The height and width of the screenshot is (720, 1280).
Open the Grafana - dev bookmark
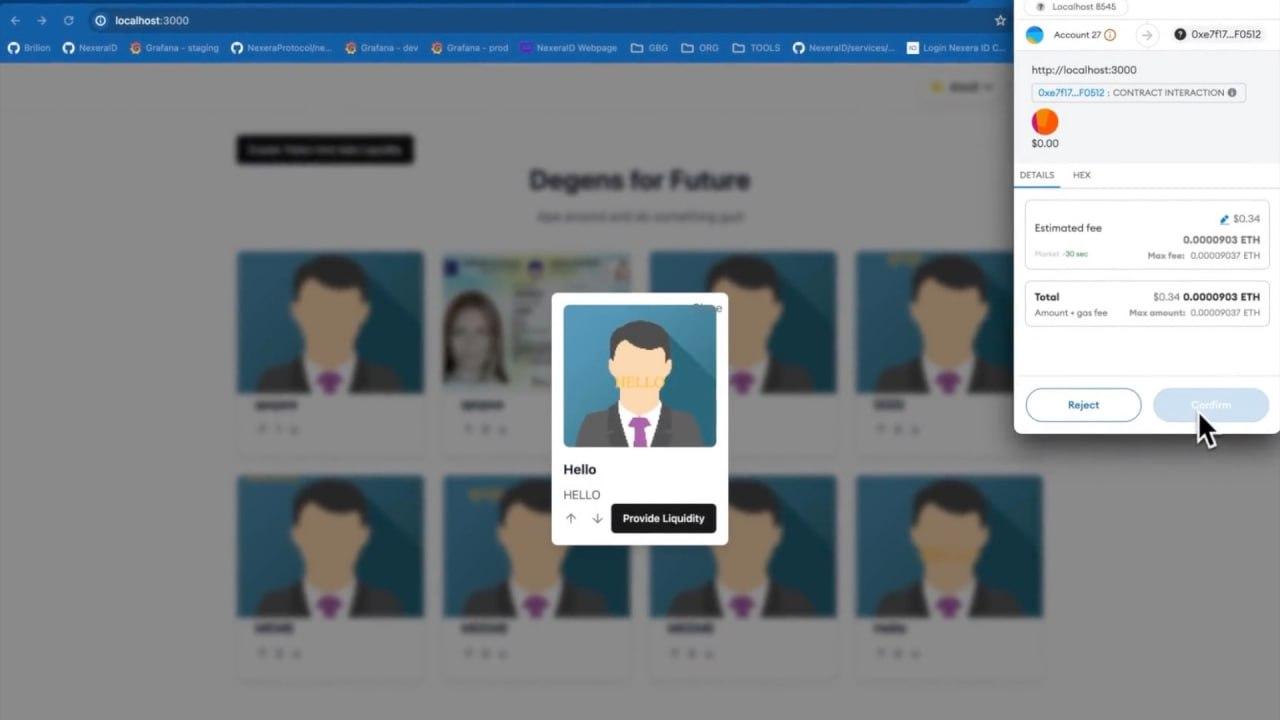point(381,47)
